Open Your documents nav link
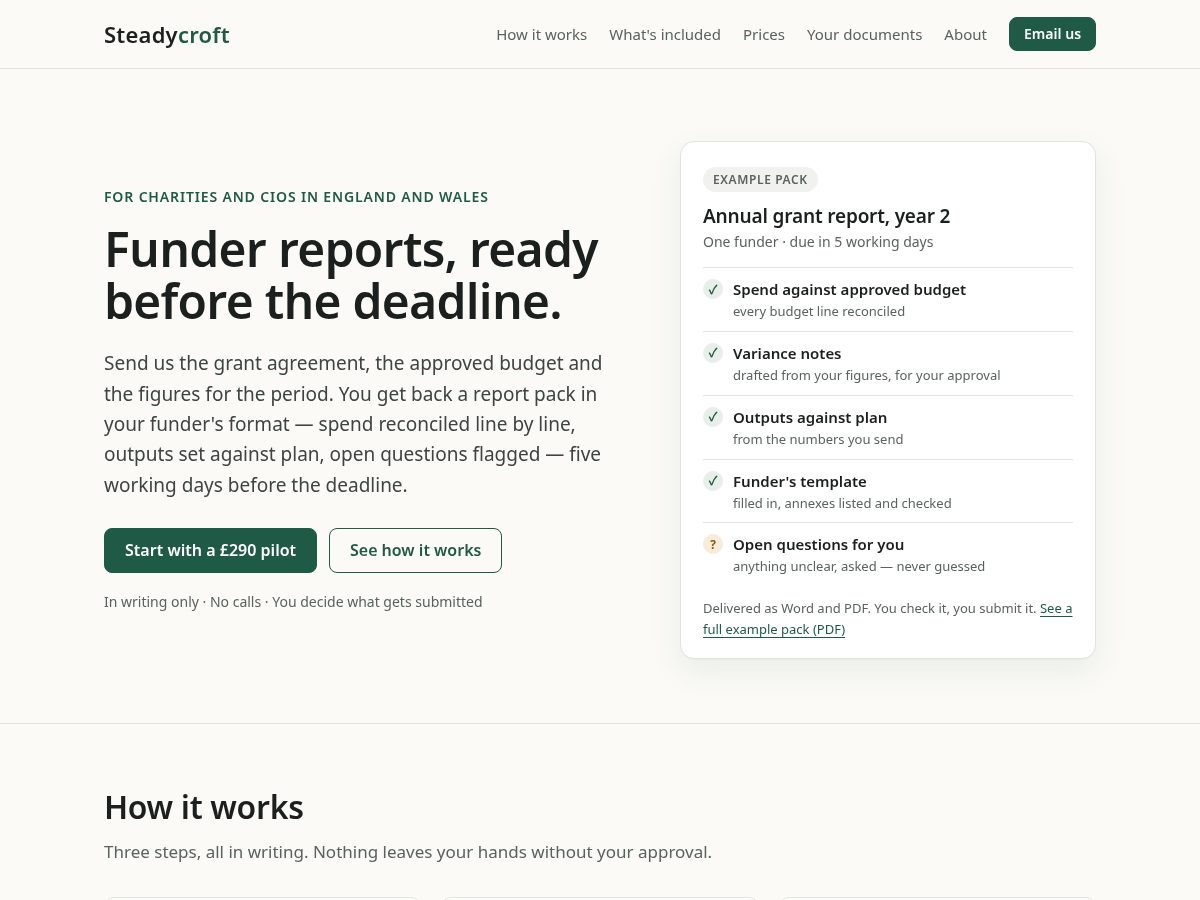1200x900 pixels. [864, 35]
